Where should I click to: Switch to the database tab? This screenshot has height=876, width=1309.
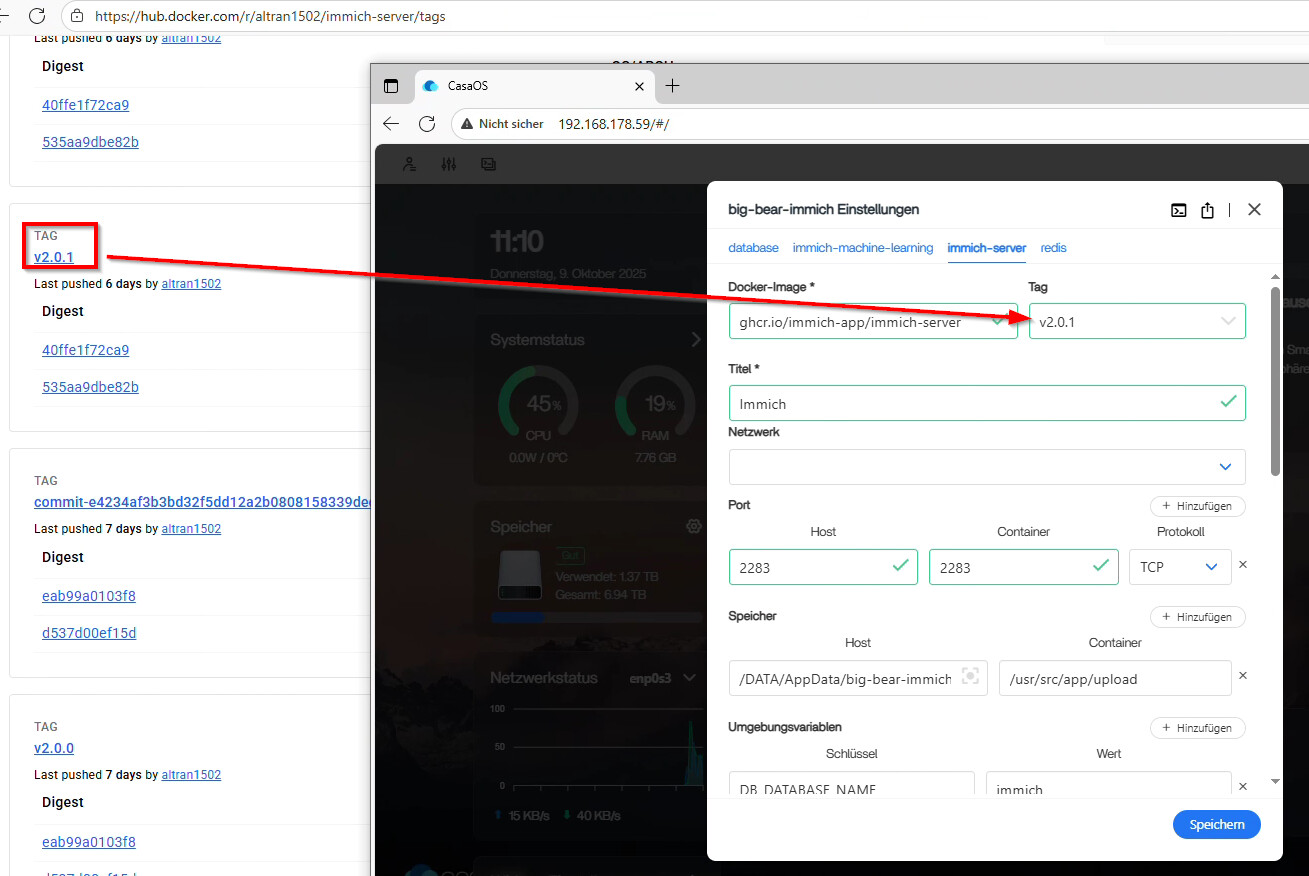(753, 247)
